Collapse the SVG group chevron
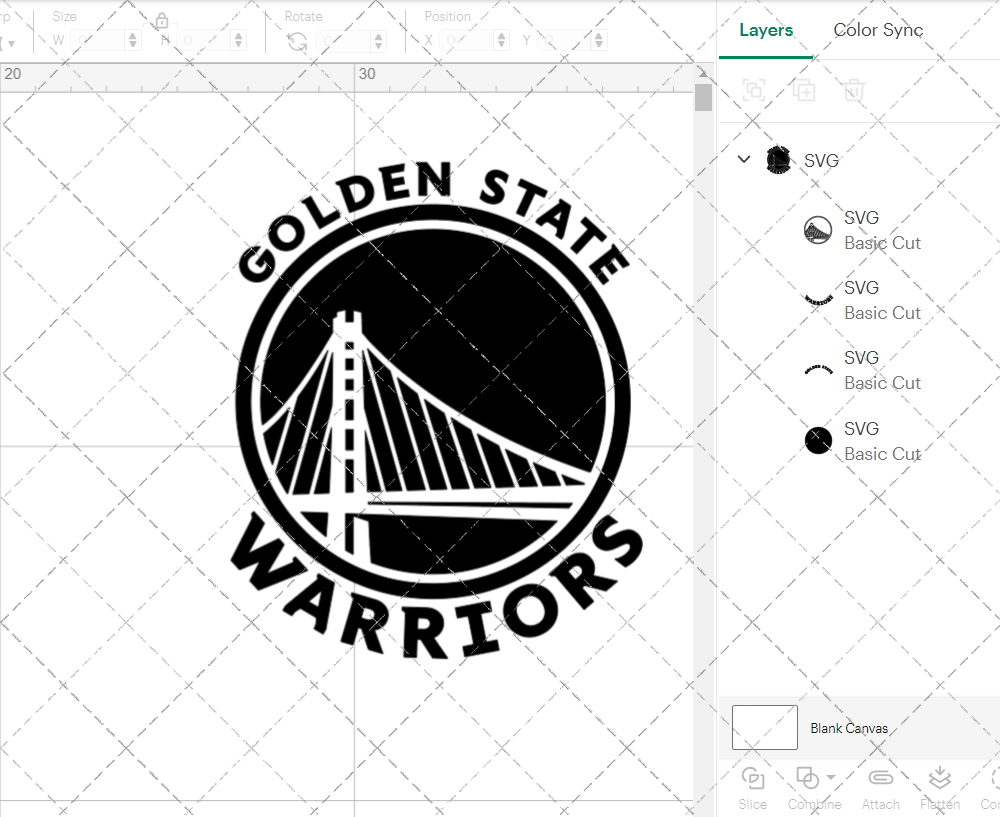 744,159
